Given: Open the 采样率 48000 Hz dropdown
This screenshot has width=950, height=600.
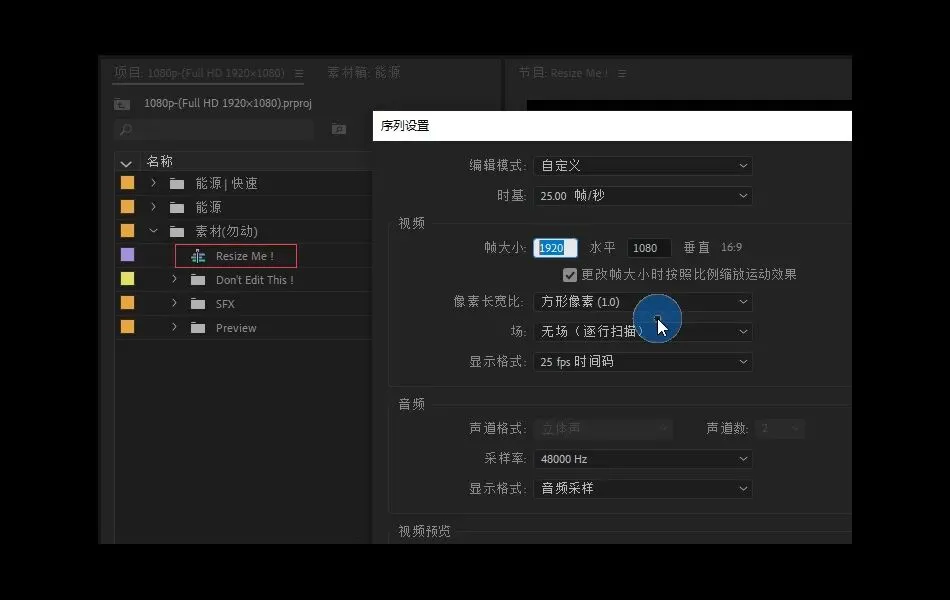Looking at the screenshot, I should click(643, 459).
